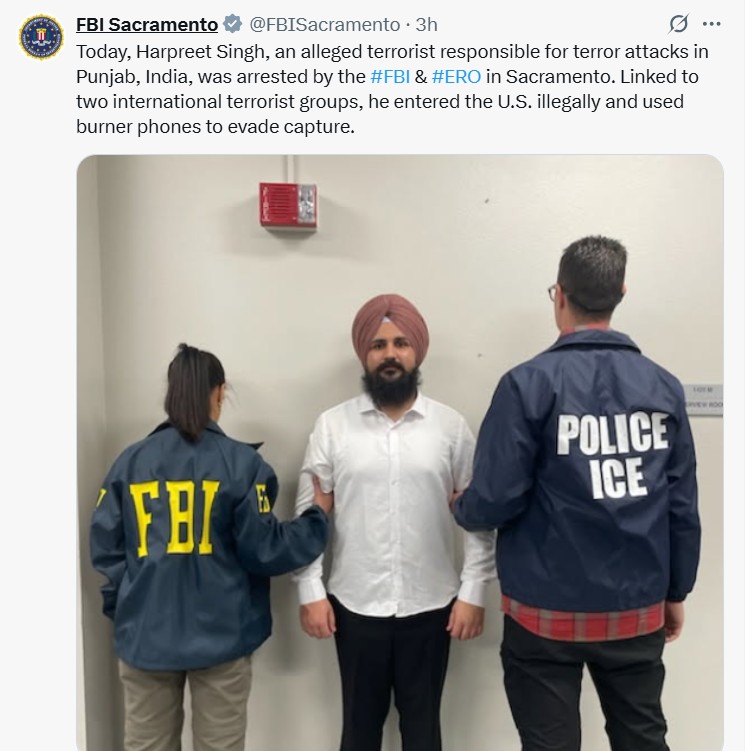Open the post via the 3h timestamp
Image resolution: width=753 pixels, height=751 pixels.
pos(426,24)
